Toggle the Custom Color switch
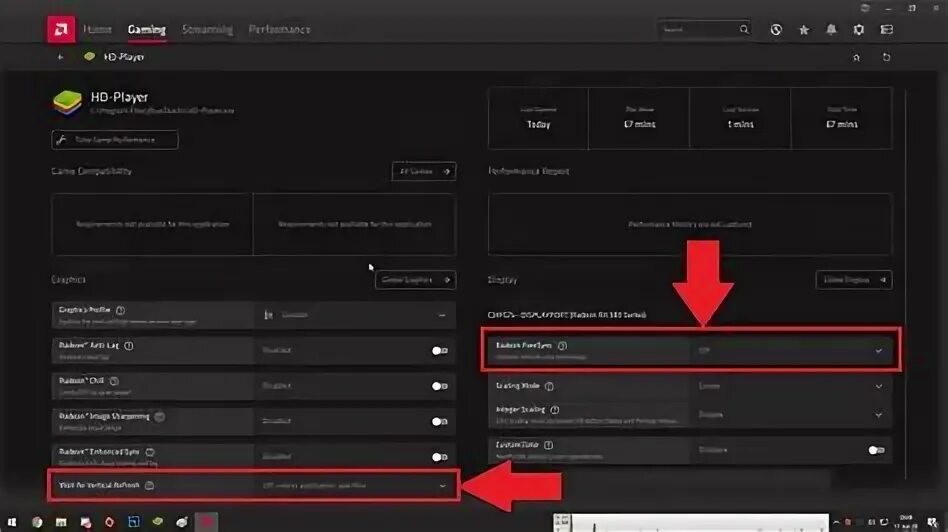This screenshot has width=948, height=532. pos(876,450)
